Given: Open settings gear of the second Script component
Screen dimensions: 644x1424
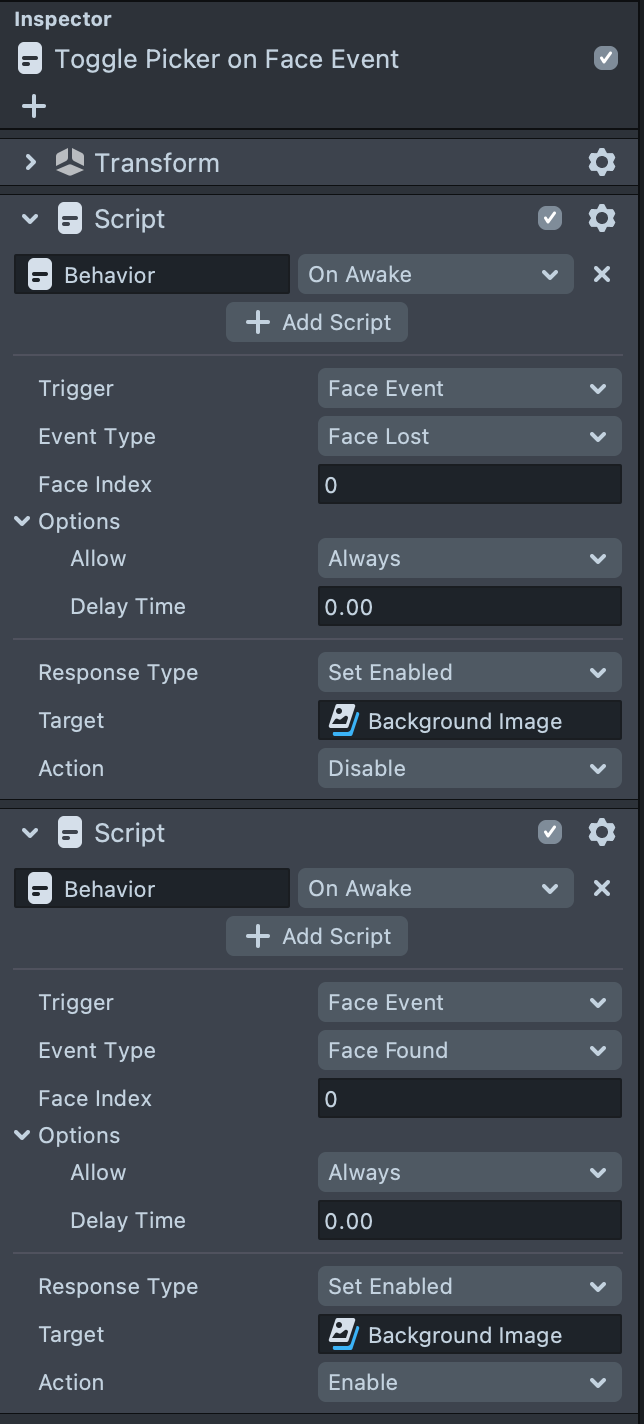Looking at the screenshot, I should tap(601, 832).
